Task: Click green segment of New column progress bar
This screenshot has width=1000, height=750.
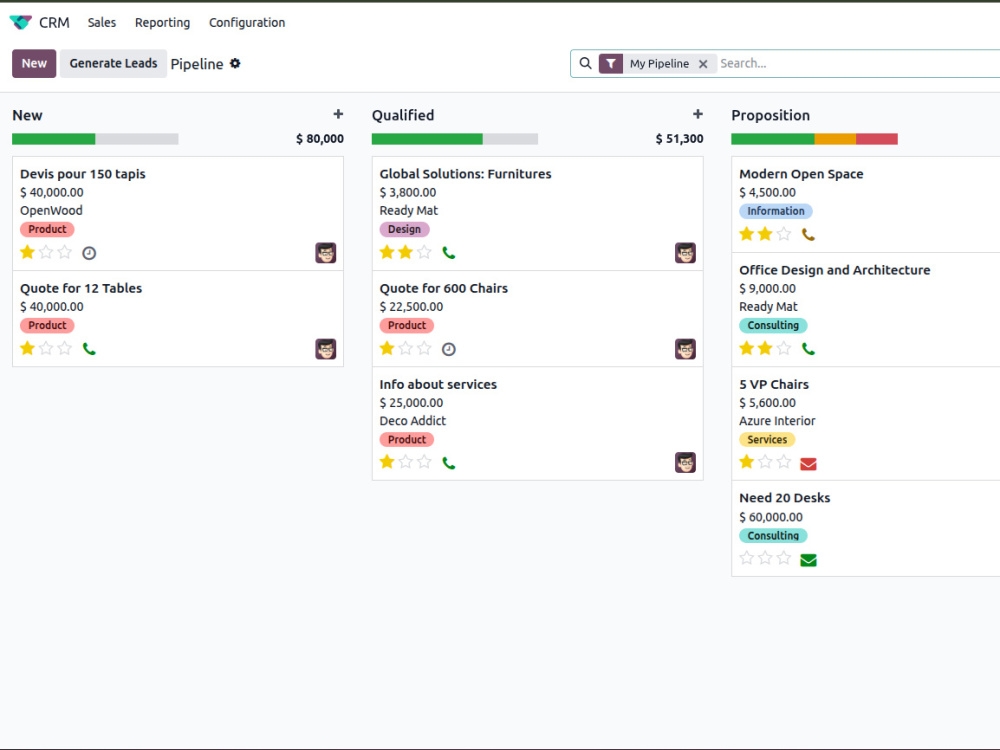Action: pyautogui.click(x=54, y=139)
